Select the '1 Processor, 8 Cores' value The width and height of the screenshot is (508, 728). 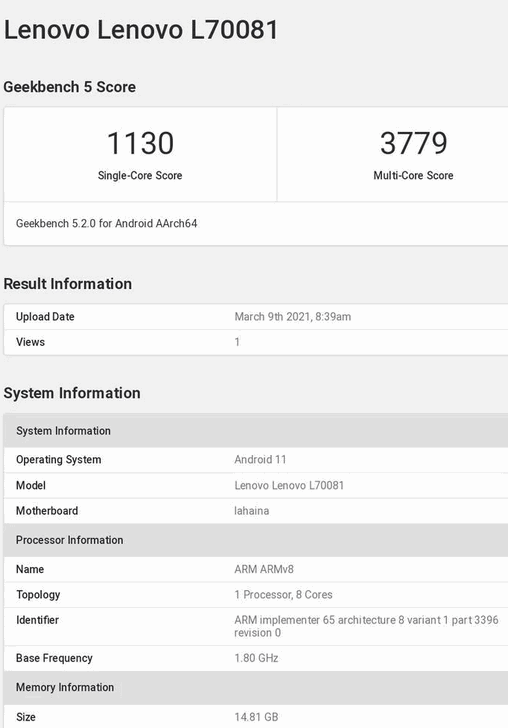tap(283, 595)
